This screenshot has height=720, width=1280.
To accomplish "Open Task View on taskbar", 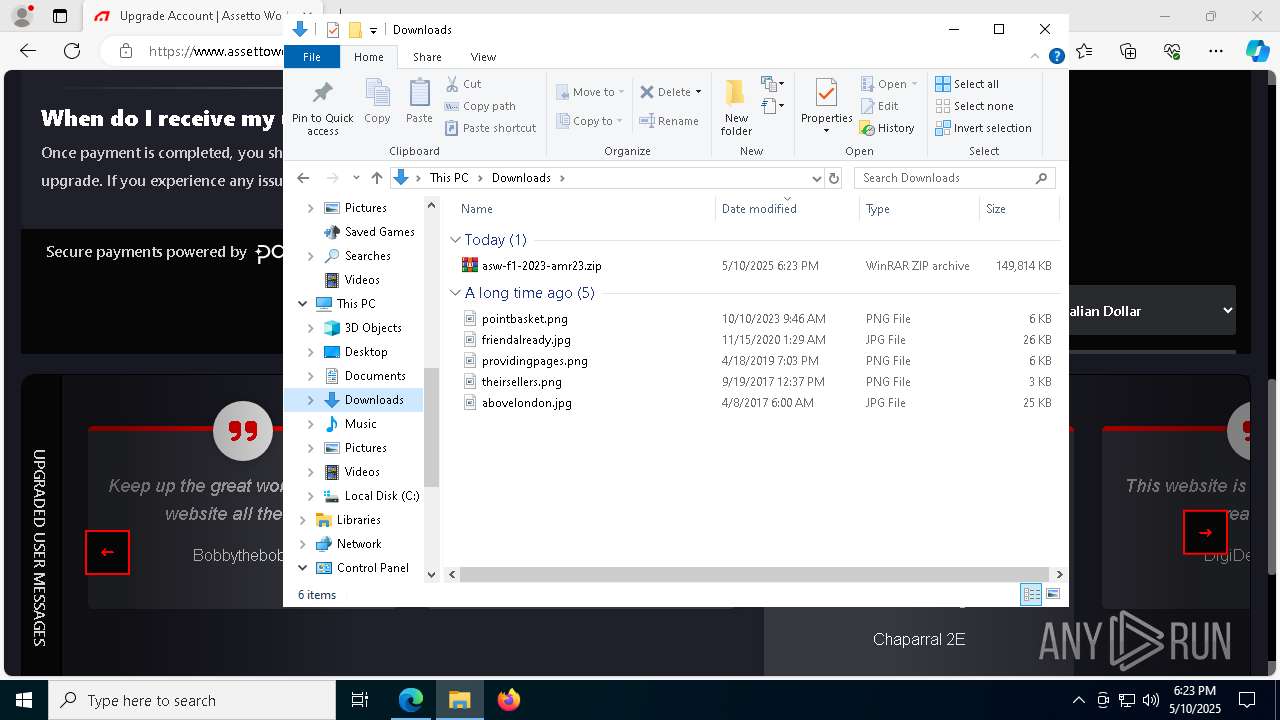I will tap(361, 700).
